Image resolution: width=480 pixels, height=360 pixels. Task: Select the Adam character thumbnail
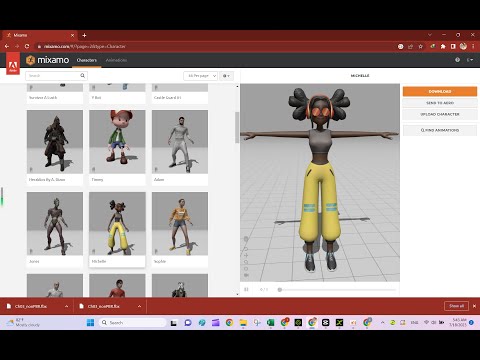180,142
